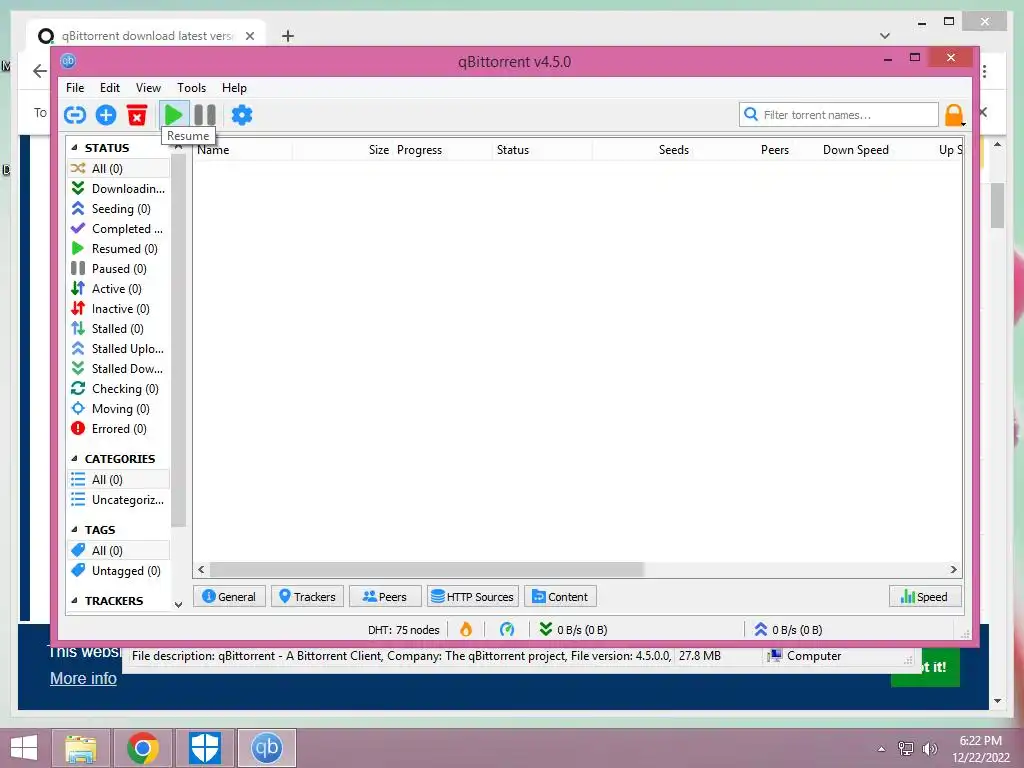Click the horizontal scrollbar right arrow
Viewport: 1024px width, 768px height.
click(x=953, y=569)
